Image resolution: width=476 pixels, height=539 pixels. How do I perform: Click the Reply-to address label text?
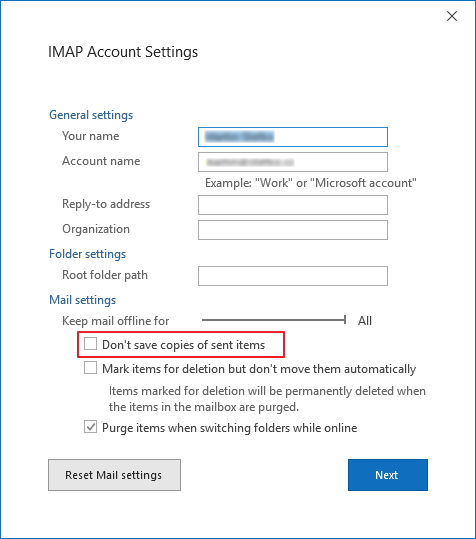tap(106, 204)
